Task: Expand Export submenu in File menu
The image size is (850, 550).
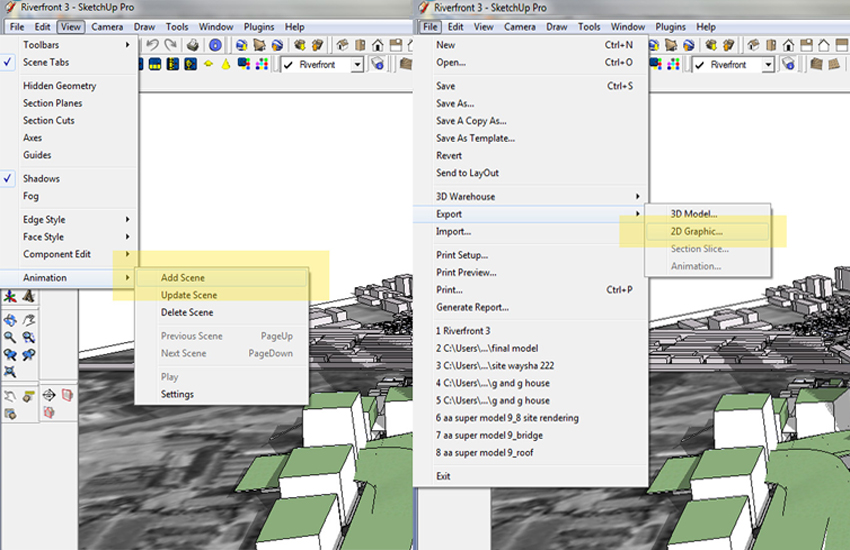Action: [x=530, y=214]
